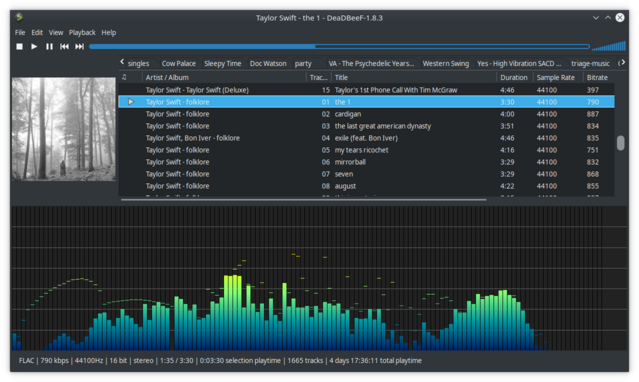
Task: Click the playlist horizontal scrollbar
Action: pos(304,200)
